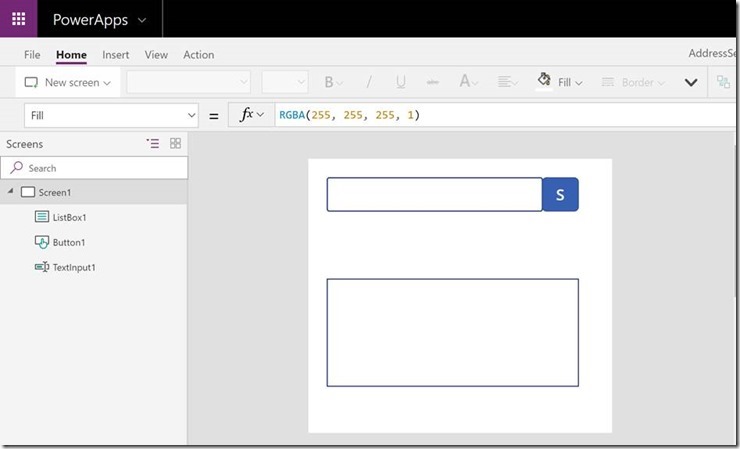Collapse the Screen1 tree node
This screenshot has width=740, height=449.
[11, 192]
